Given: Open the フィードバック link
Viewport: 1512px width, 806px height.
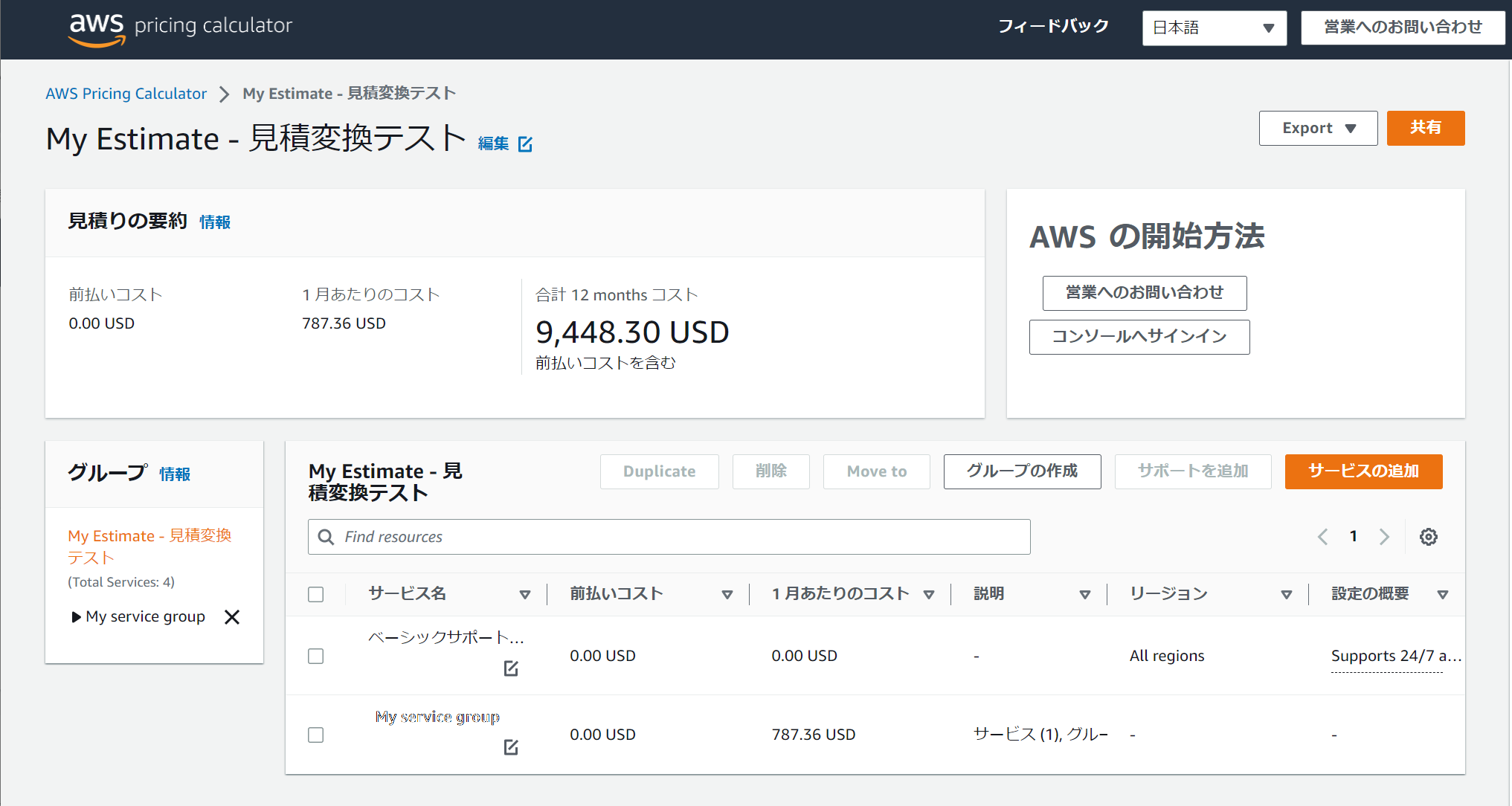Looking at the screenshot, I should pos(1053,27).
